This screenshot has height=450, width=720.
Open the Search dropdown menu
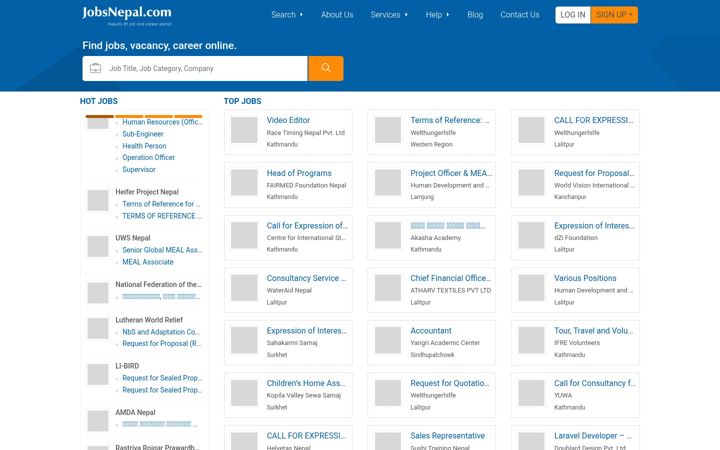(287, 15)
